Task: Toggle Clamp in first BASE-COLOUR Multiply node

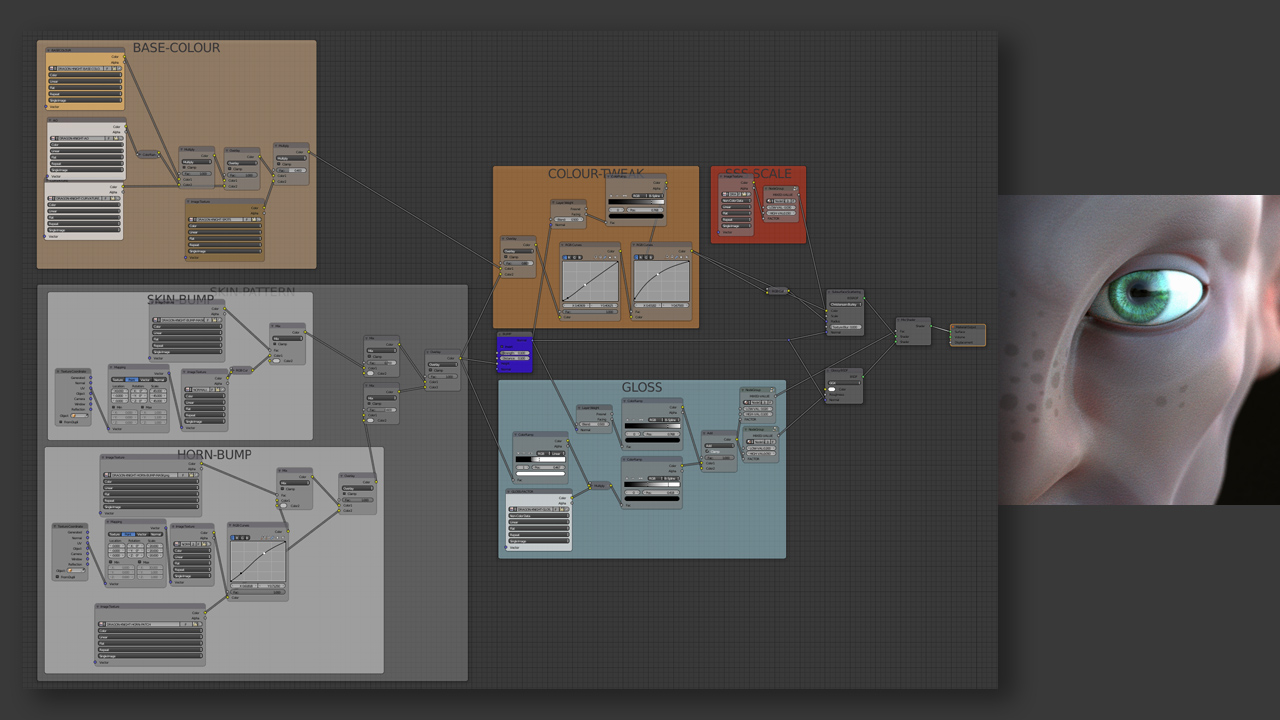Action: pos(184,167)
